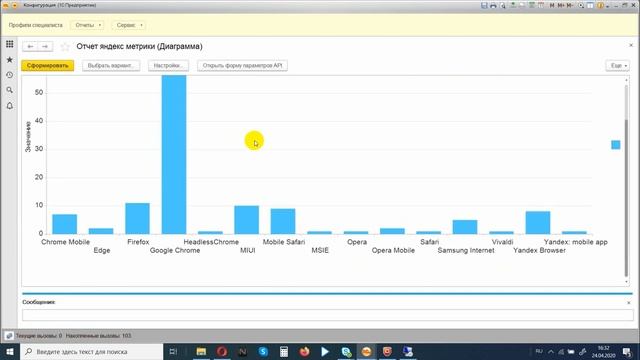Click the Save diskette icon in title bar

pyautogui.click(x=484, y=5)
